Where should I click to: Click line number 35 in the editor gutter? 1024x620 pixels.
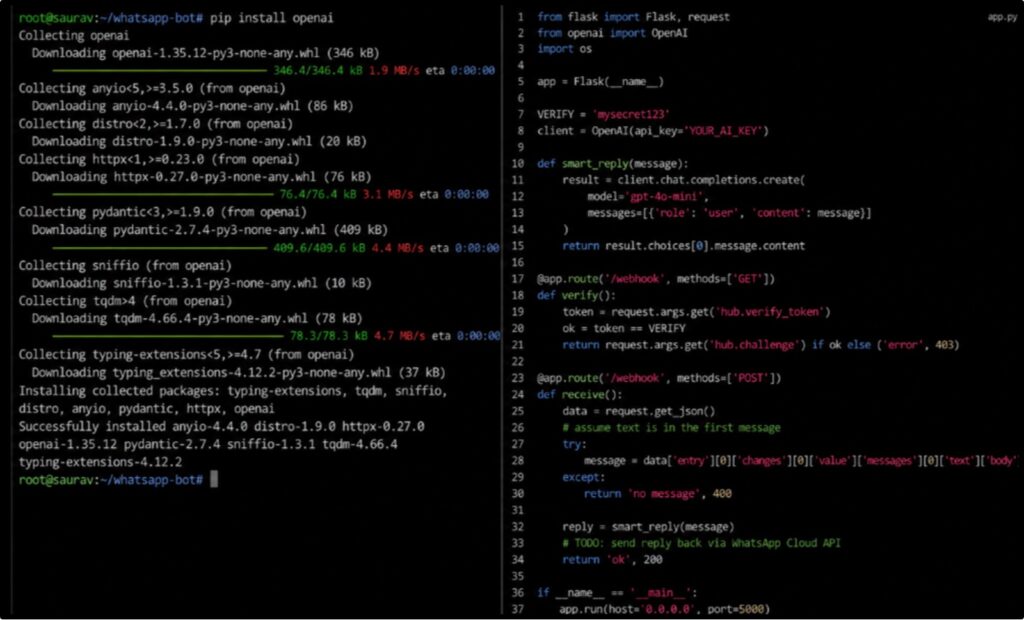[518, 576]
